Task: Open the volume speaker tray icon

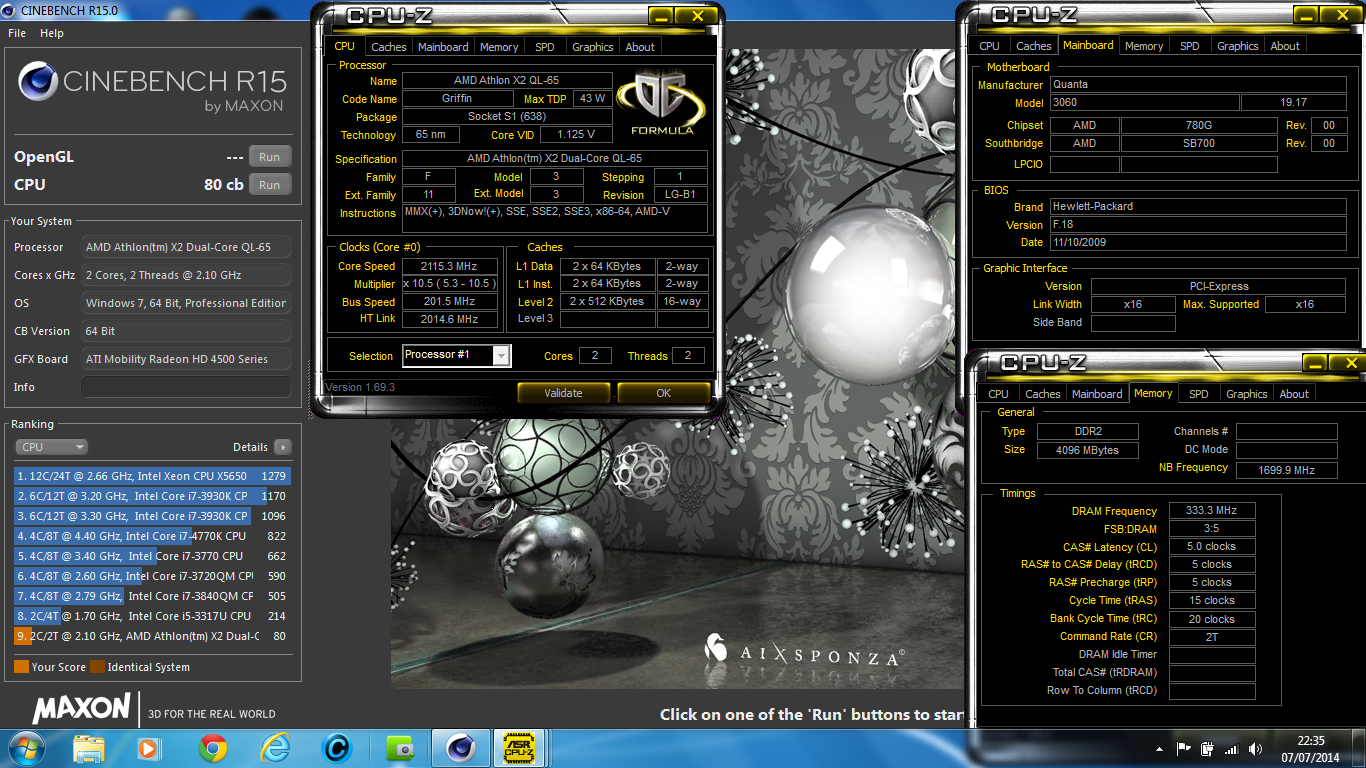Action: click(1253, 749)
